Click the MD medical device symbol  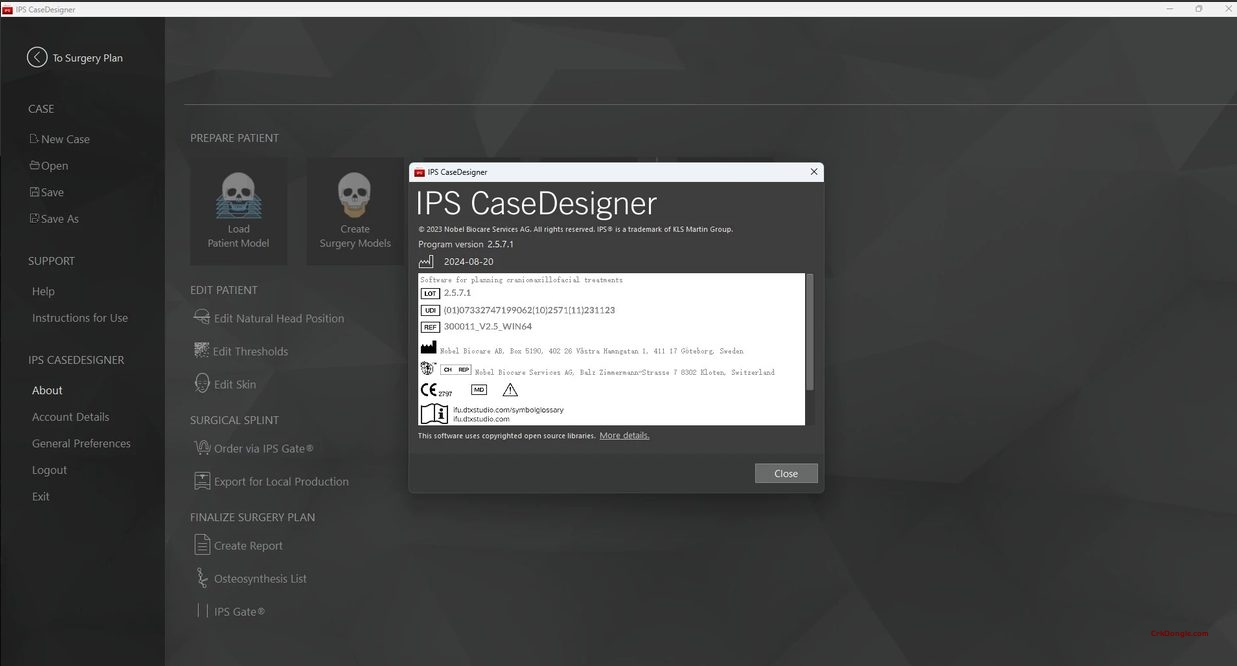tap(479, 390)
